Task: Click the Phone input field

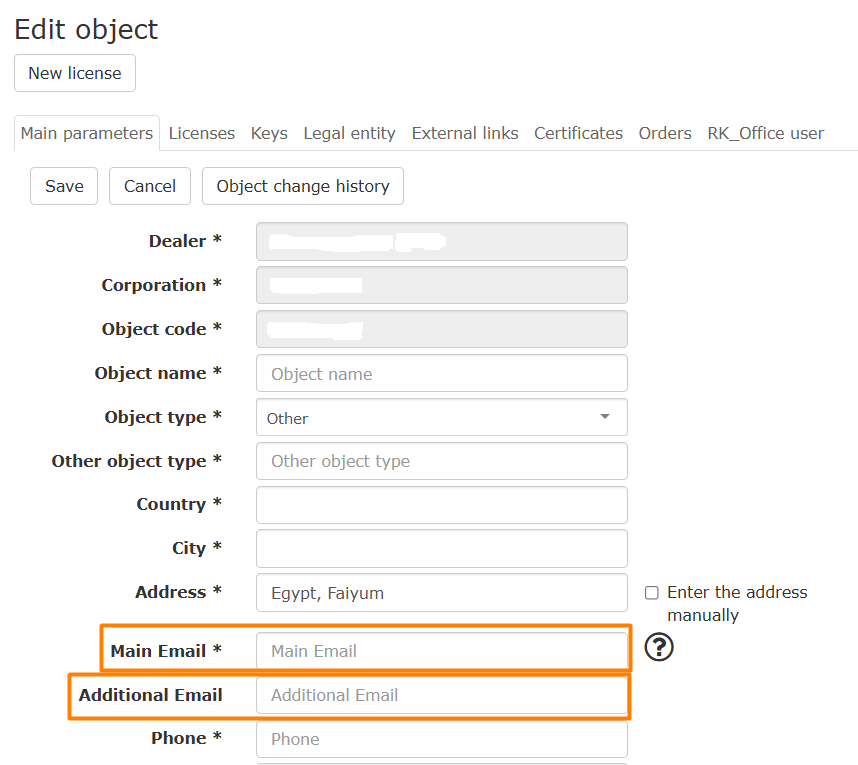Action: click(441, 739)
